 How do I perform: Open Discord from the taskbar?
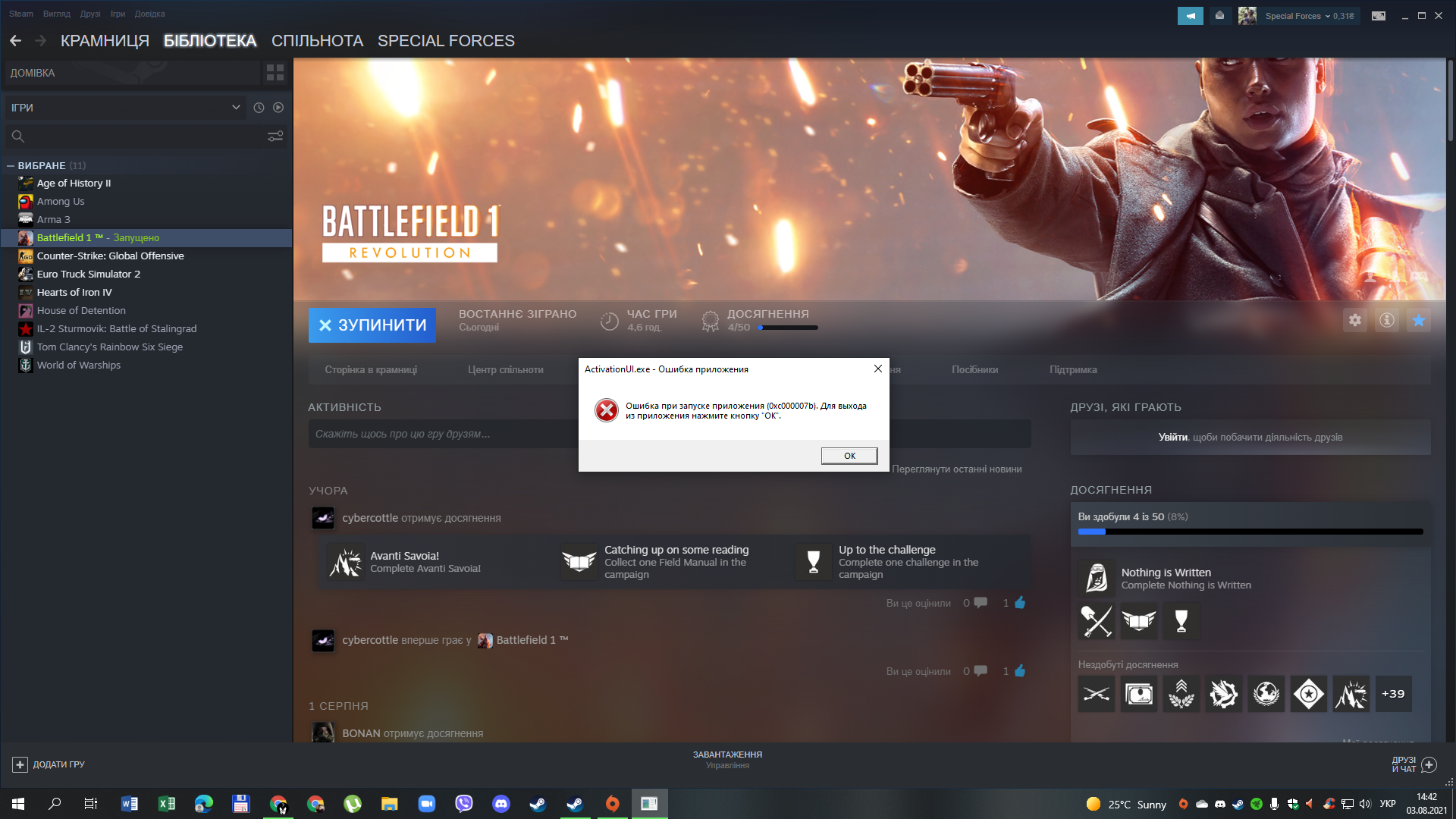[501, 804]
